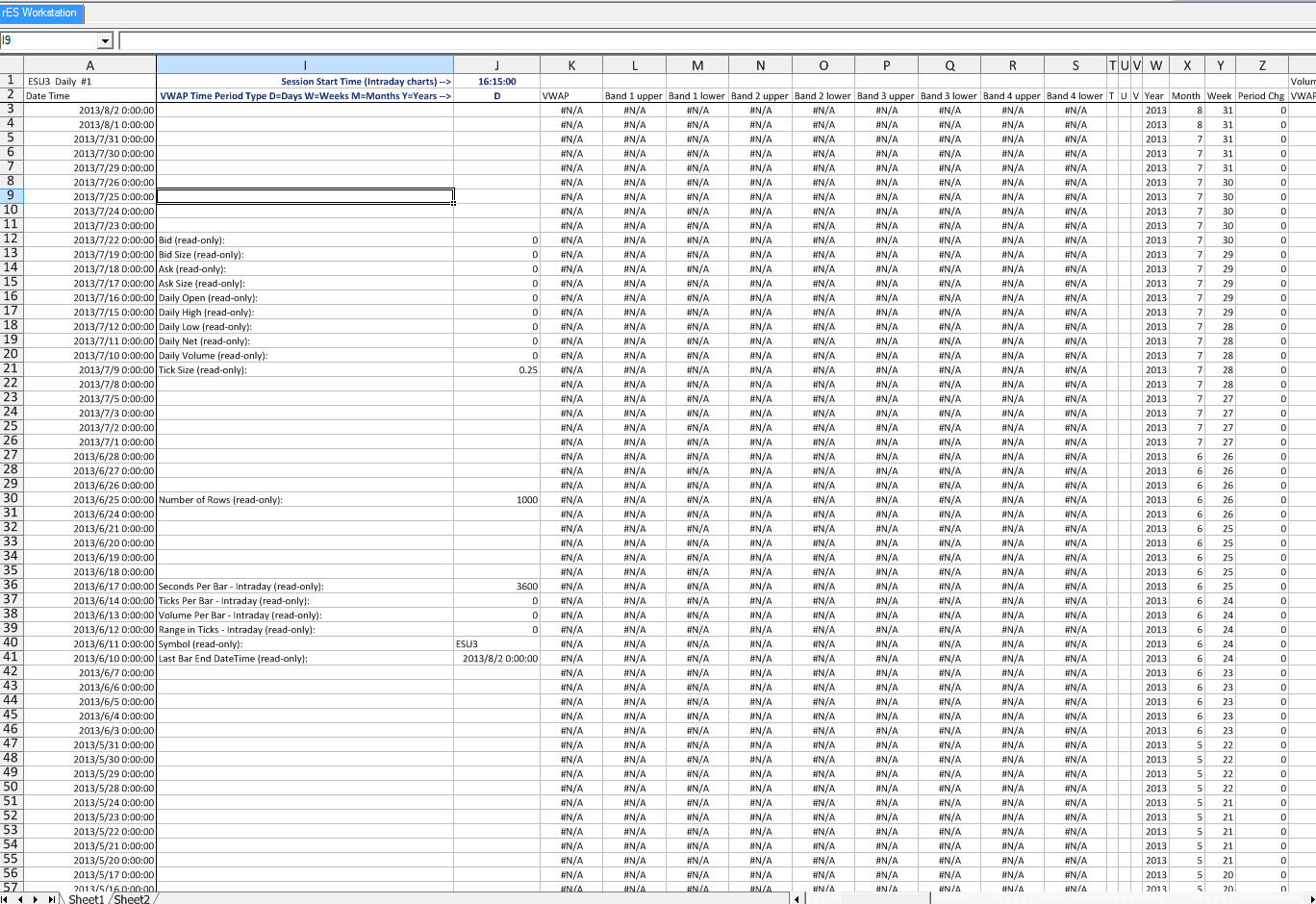Click the column M header
This screenshot has width=1316, height=904.
click(x=697, y=64)
